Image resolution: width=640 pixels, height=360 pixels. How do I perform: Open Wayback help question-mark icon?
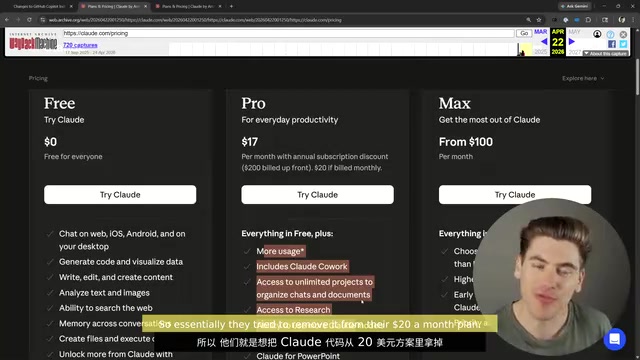pyautogui.click(x=610, y=34)
